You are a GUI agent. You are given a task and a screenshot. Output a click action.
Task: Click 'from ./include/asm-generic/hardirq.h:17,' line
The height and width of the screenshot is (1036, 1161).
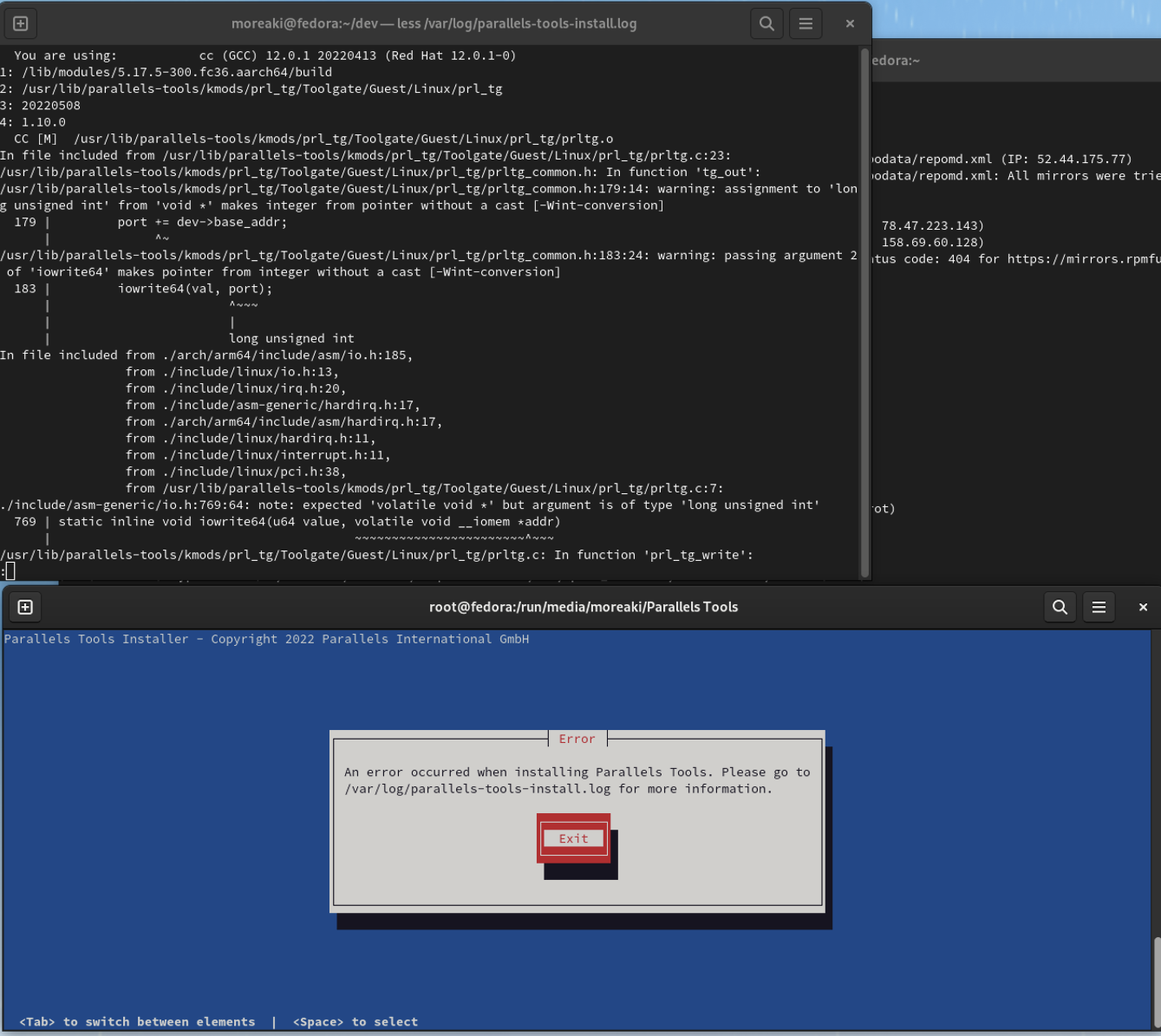click(273, 405)
